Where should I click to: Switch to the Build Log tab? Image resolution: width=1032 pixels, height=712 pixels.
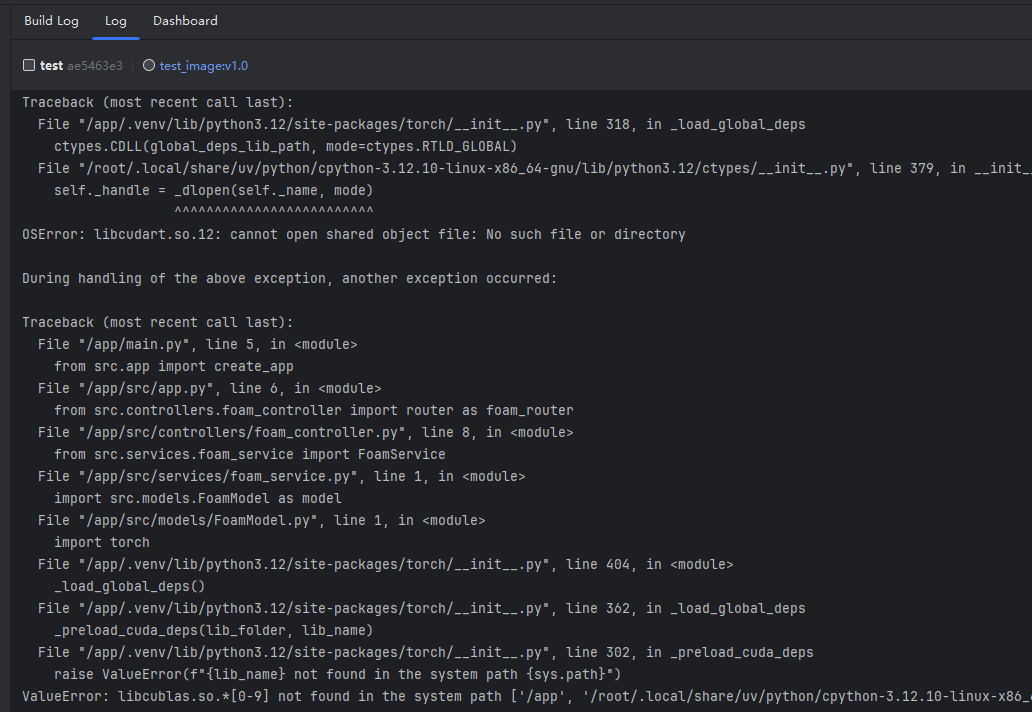[x=51, y=21]
